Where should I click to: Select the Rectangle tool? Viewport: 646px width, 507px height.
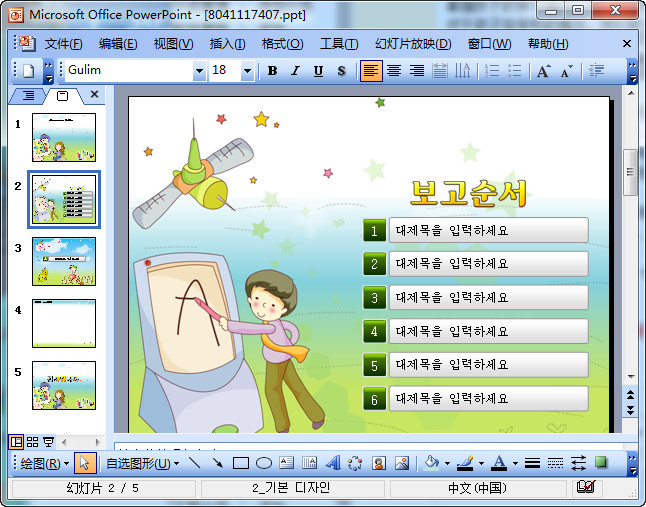tap(241, 463)
